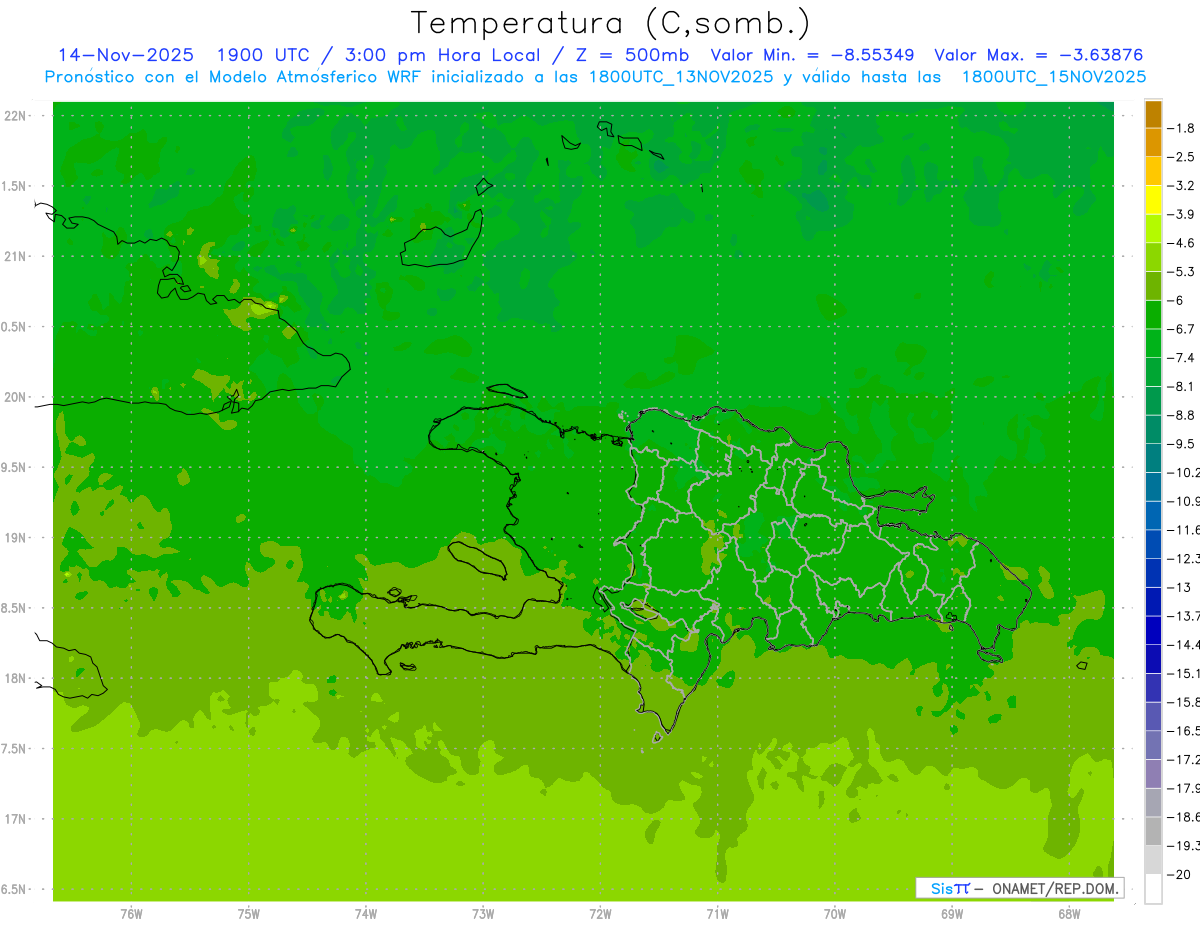The image size is (1200, 927).
Task: Click the "Valor Min. = -8.55349" value
Action: click(812, 55)
